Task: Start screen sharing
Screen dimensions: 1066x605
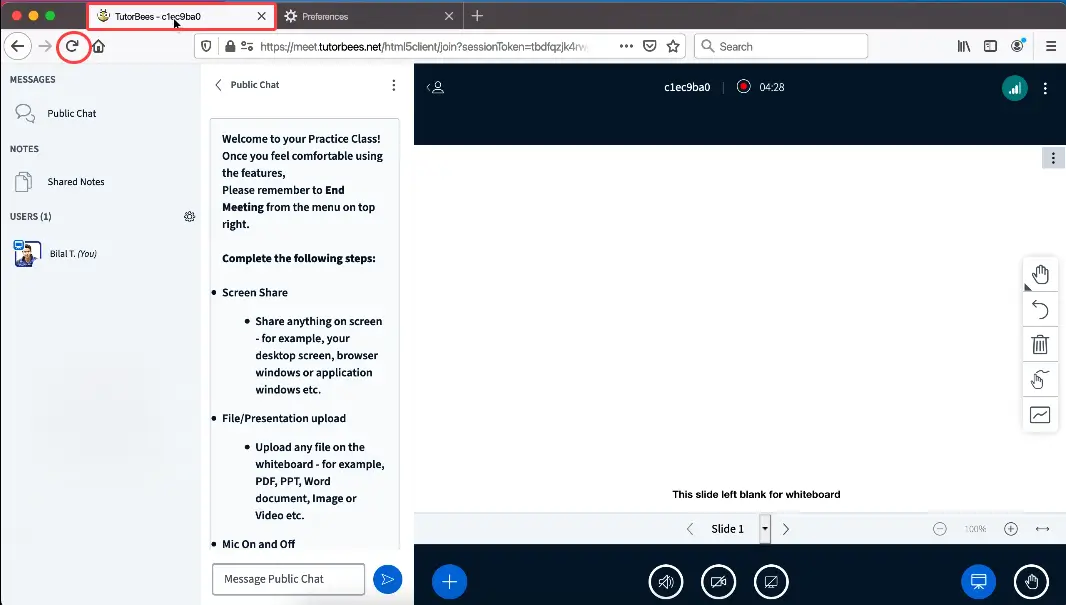Action: (x=770, y=581)
